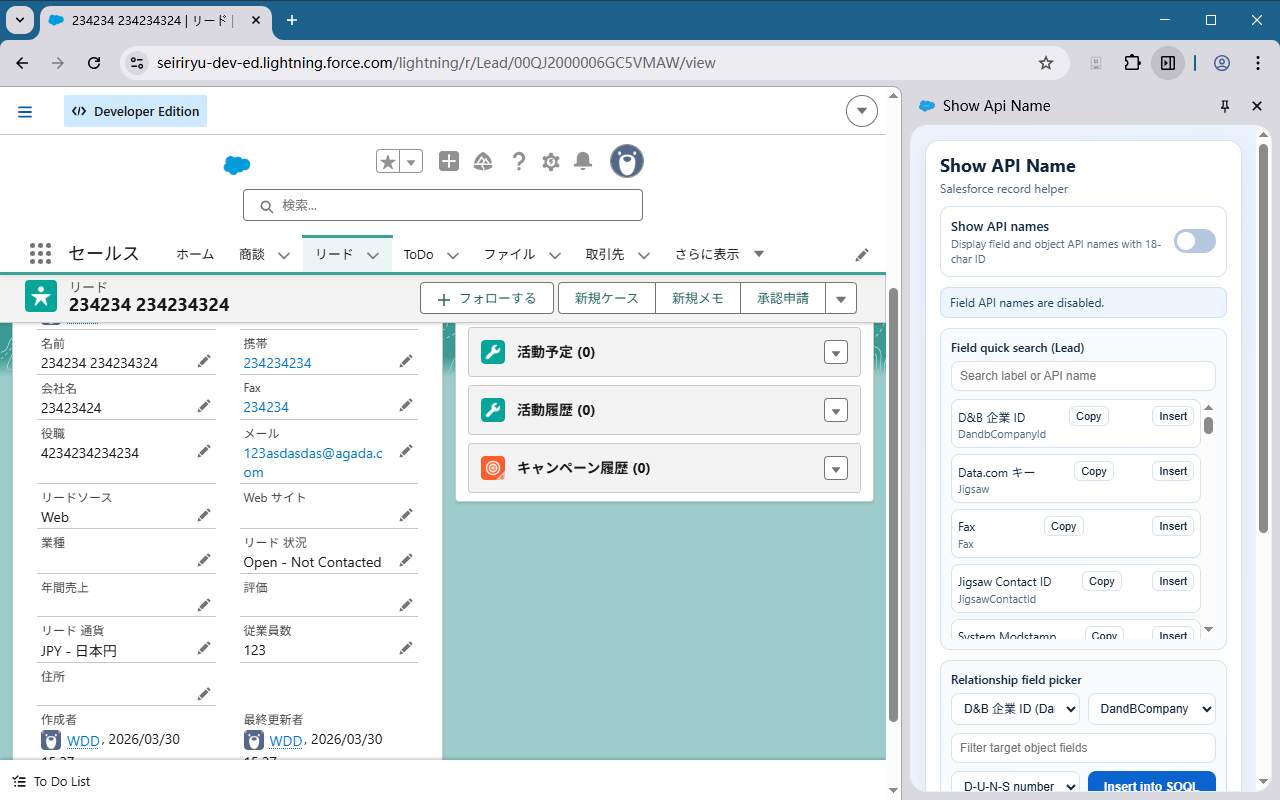Screen dimensions: 1280x800
Task: Click the favorites star icon
Action: point(388,161)
